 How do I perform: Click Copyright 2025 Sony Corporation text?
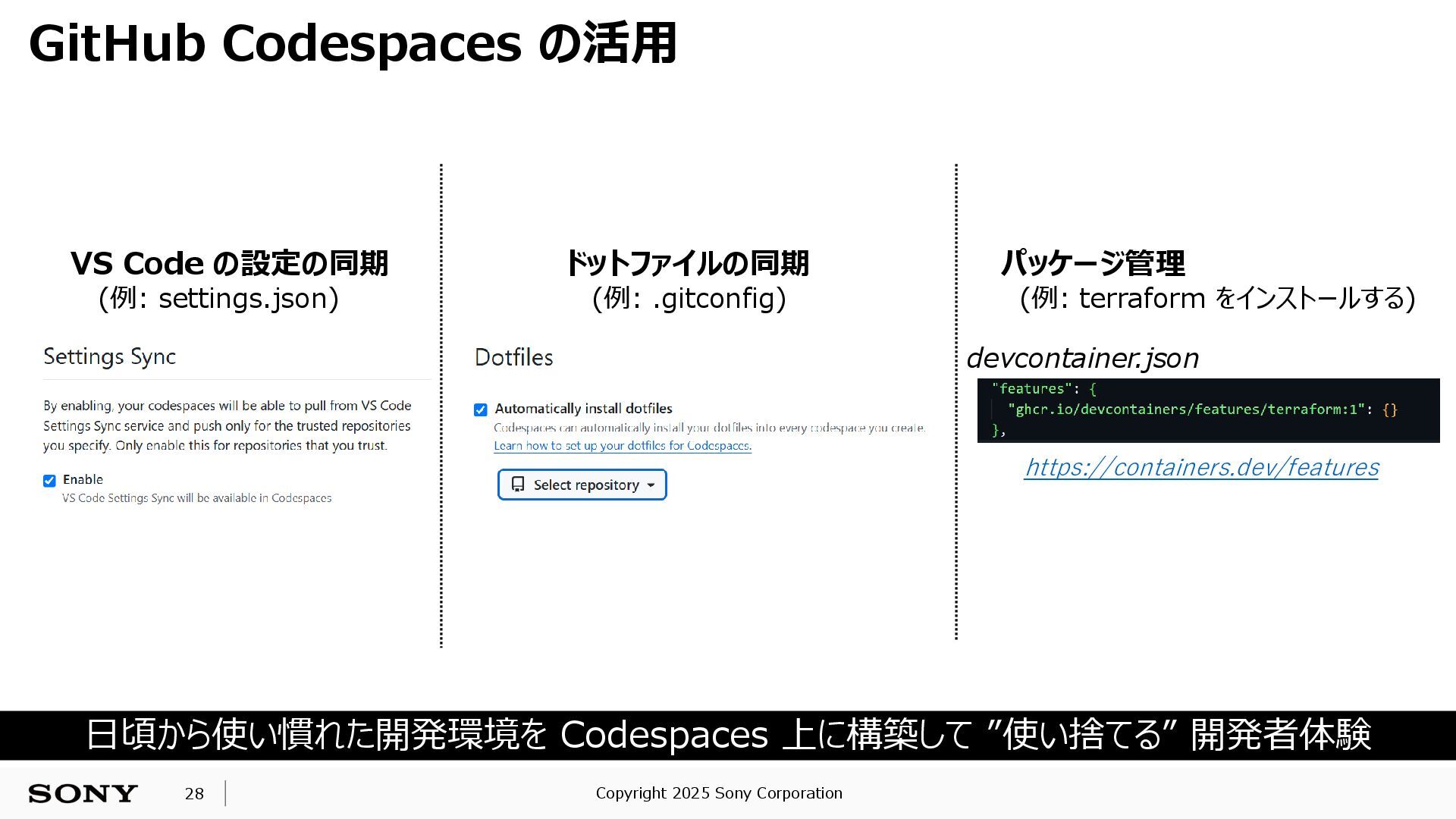click(719, 793)
